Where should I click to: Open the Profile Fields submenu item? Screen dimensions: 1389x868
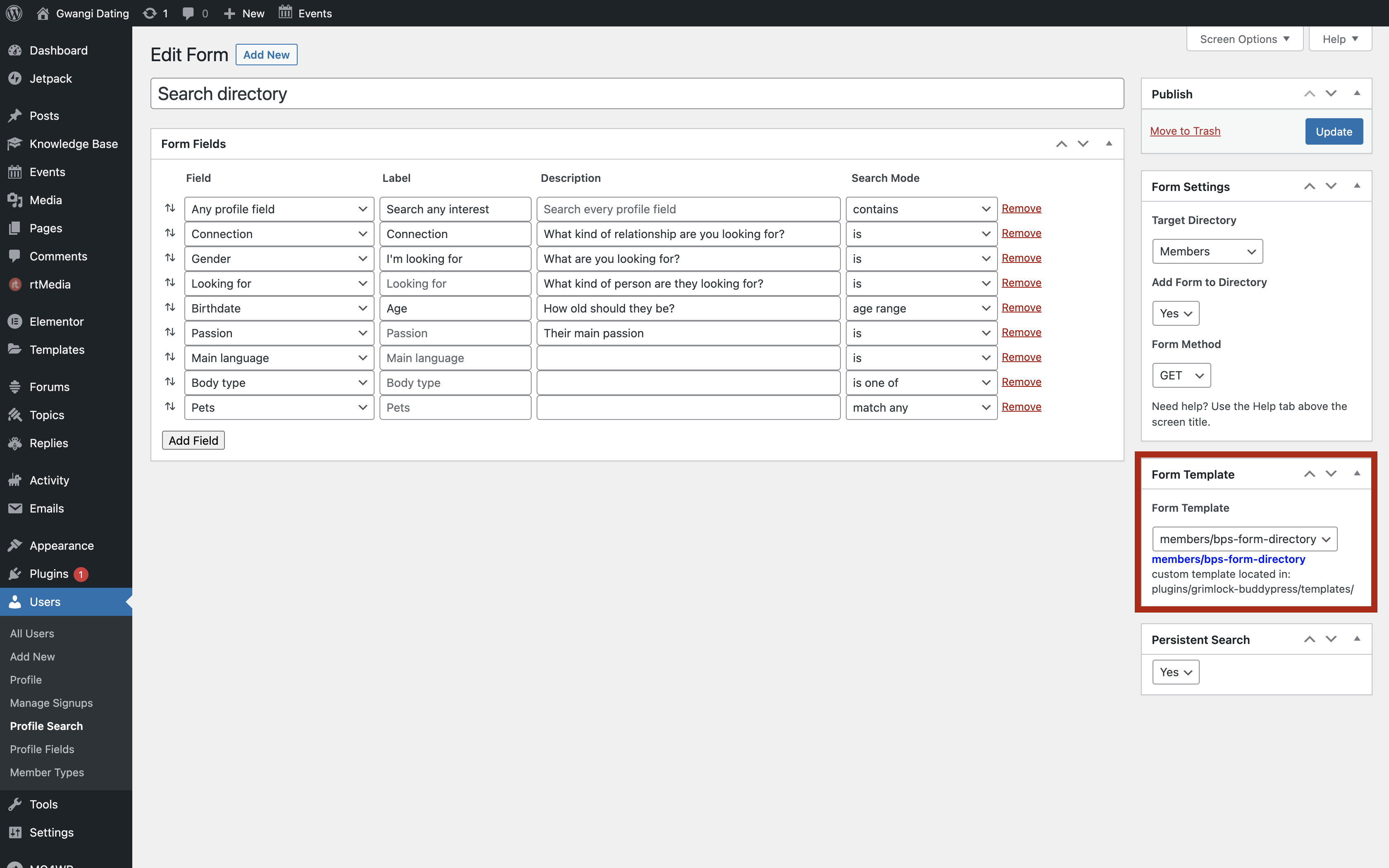pos(42,749)
